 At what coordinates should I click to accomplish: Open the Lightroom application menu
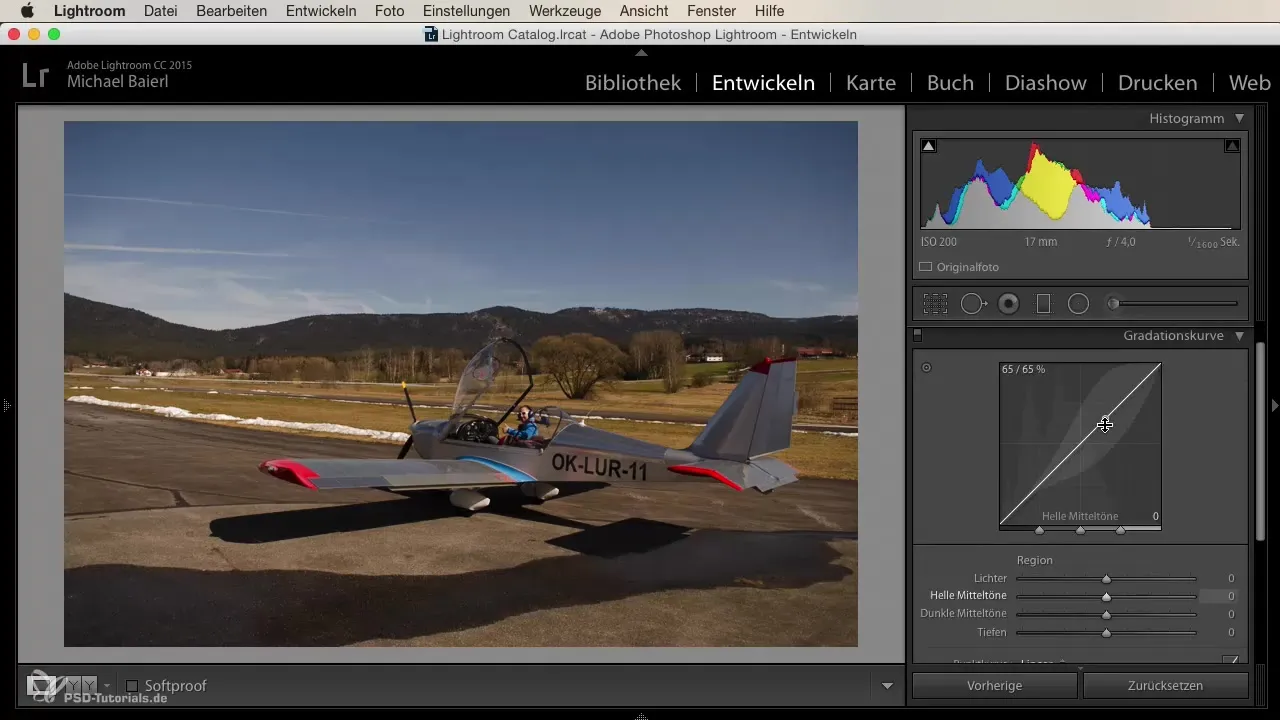(89, 11)
